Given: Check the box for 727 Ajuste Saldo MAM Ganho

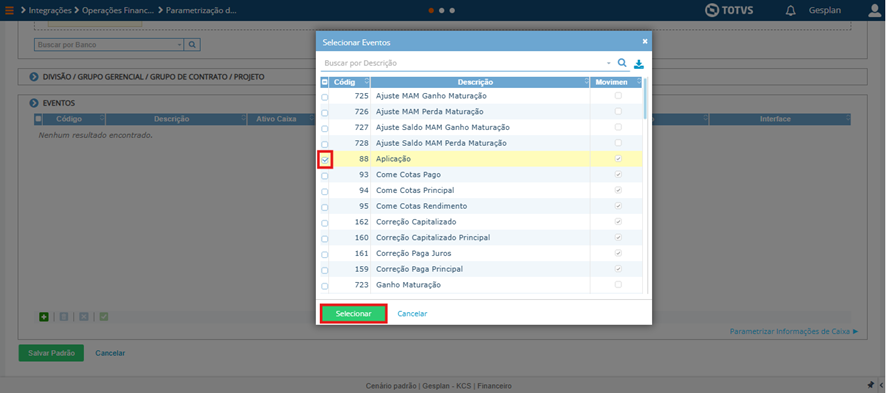Looking at the screenshot, I should [x=324, y=129].
